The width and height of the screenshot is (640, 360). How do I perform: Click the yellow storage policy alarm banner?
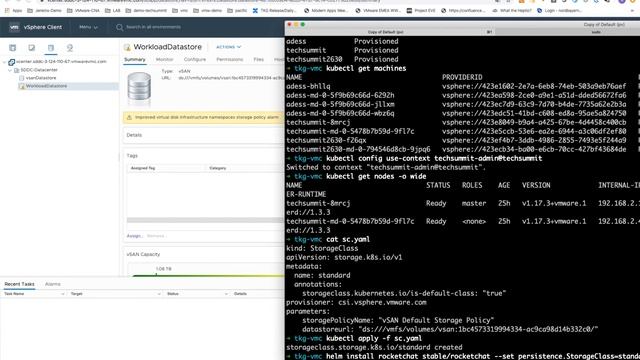(203, 118)
